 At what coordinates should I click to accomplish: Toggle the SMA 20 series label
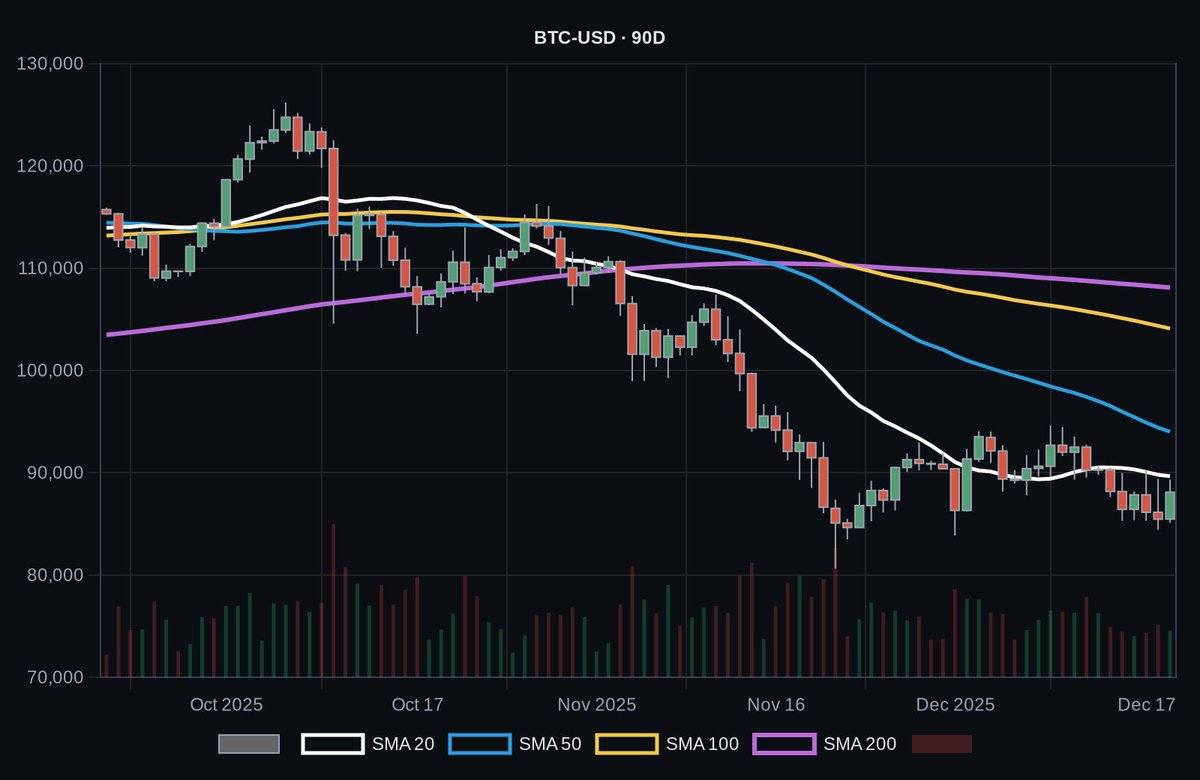404,744
